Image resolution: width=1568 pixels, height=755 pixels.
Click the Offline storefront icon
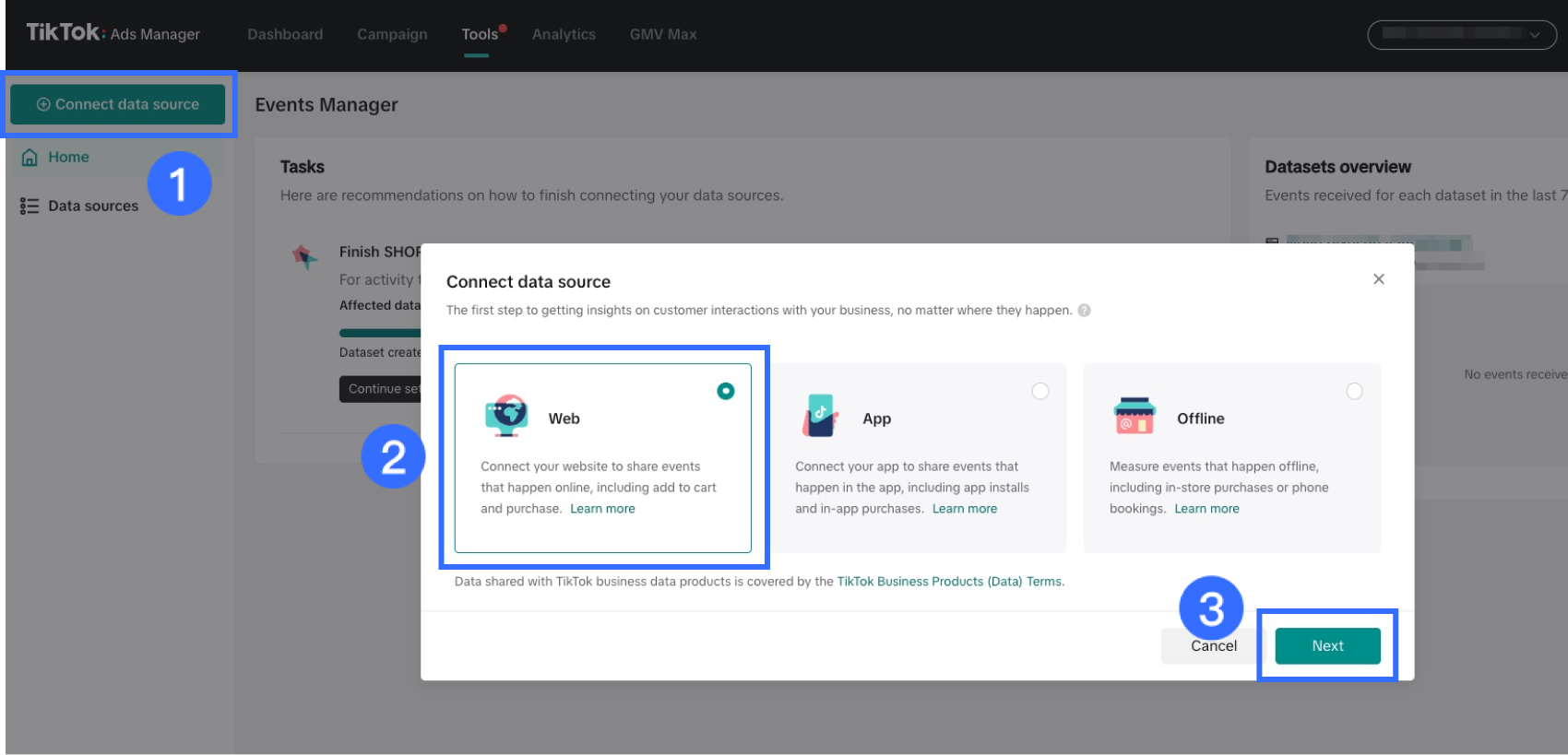tap(1134, 416)
